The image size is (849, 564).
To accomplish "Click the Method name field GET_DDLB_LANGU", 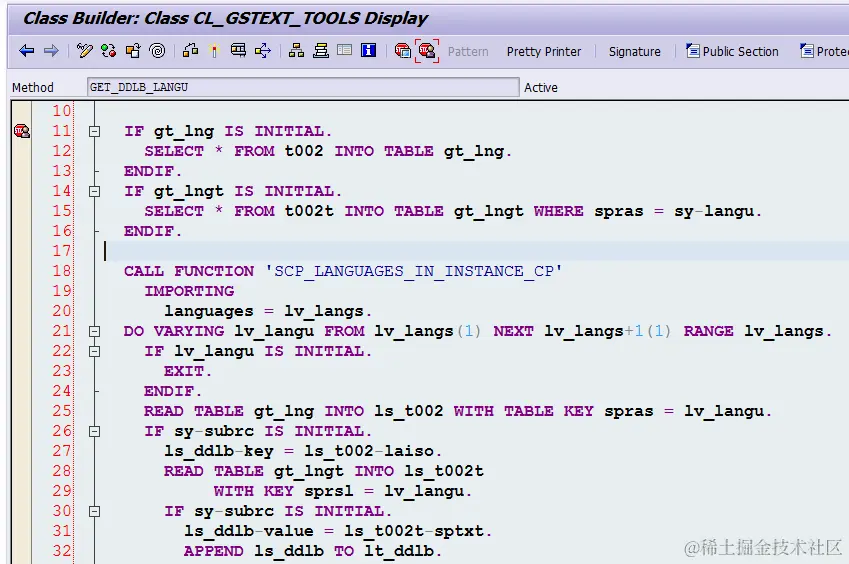I will click(303, 87).
